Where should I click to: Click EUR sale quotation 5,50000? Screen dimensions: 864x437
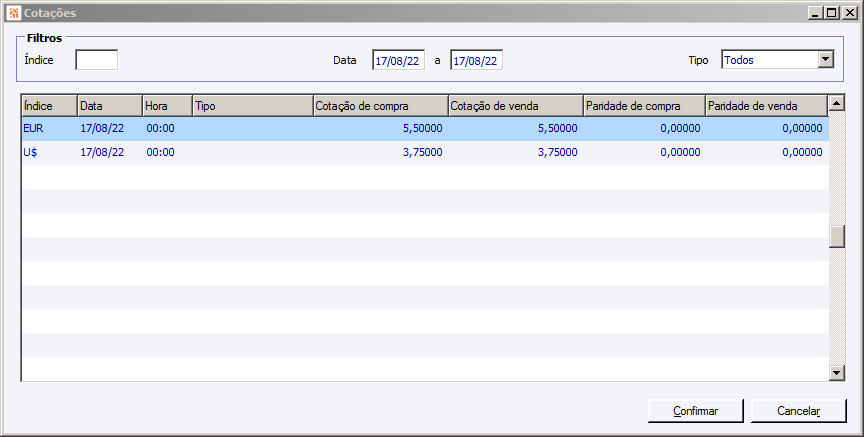click(558, 128)
